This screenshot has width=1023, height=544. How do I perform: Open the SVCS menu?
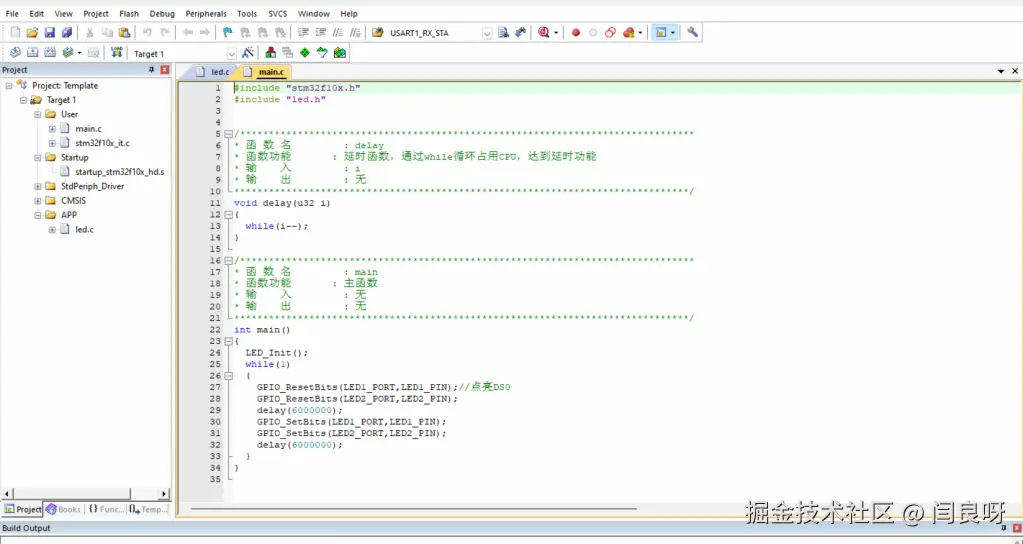pos(277,13)
